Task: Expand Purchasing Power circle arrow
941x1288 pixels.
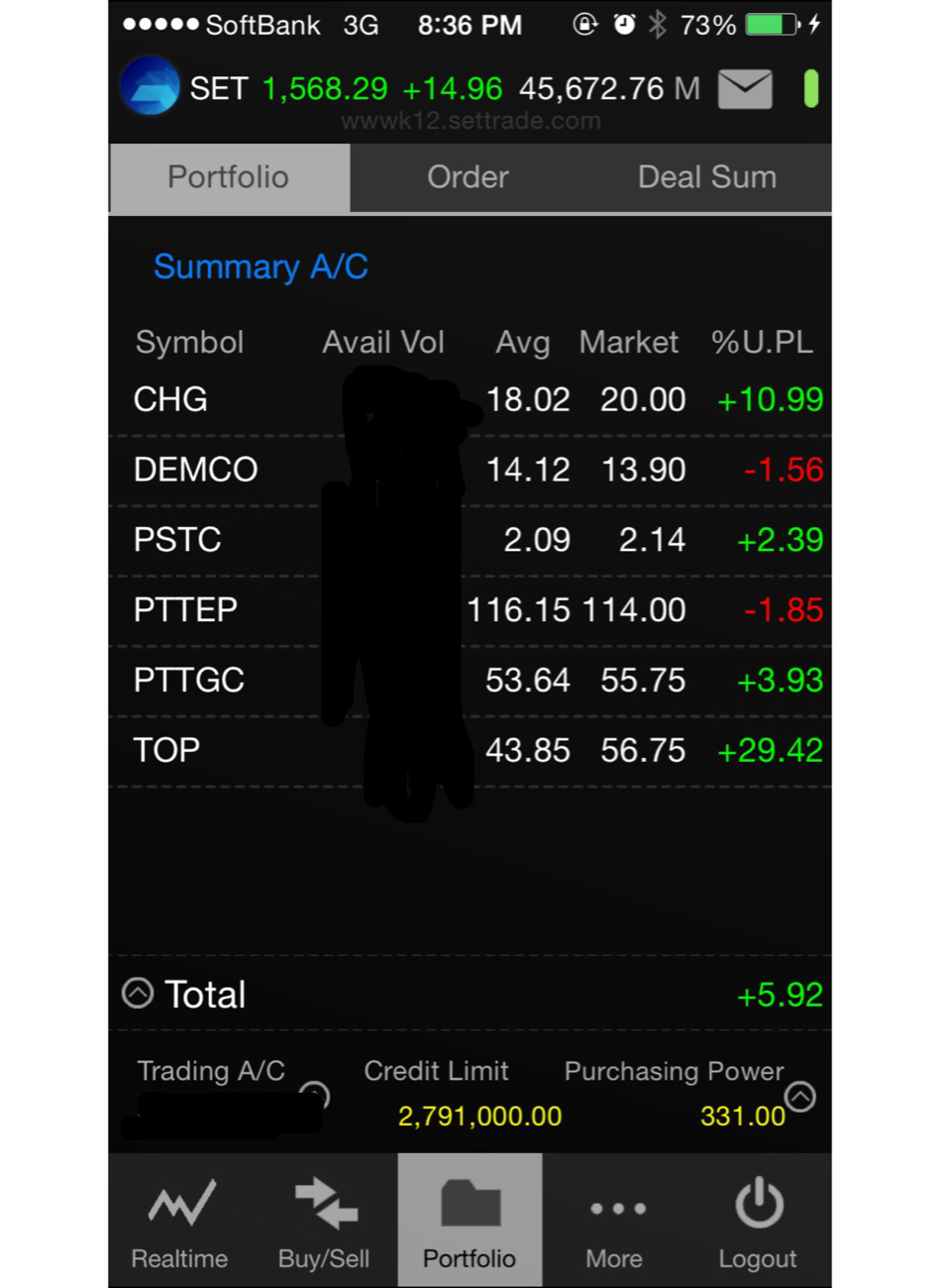Action: click(x=800, y=1097)
